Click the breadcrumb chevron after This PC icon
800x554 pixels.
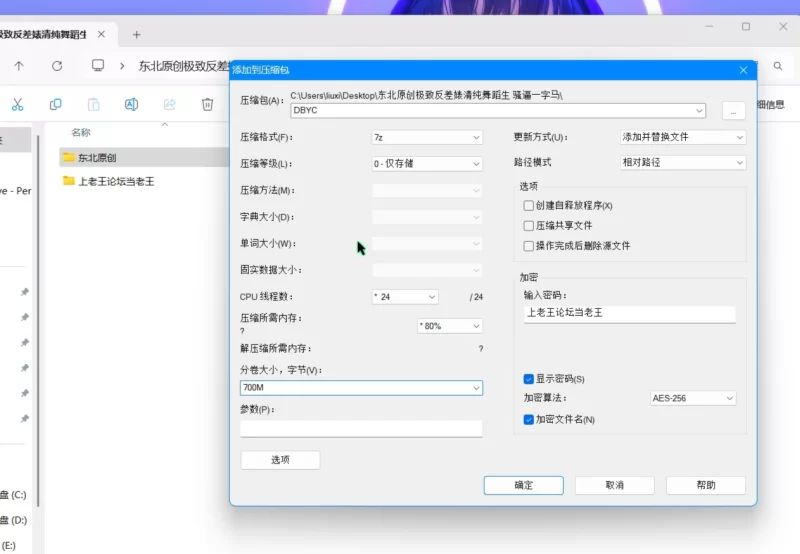point(122,66)
